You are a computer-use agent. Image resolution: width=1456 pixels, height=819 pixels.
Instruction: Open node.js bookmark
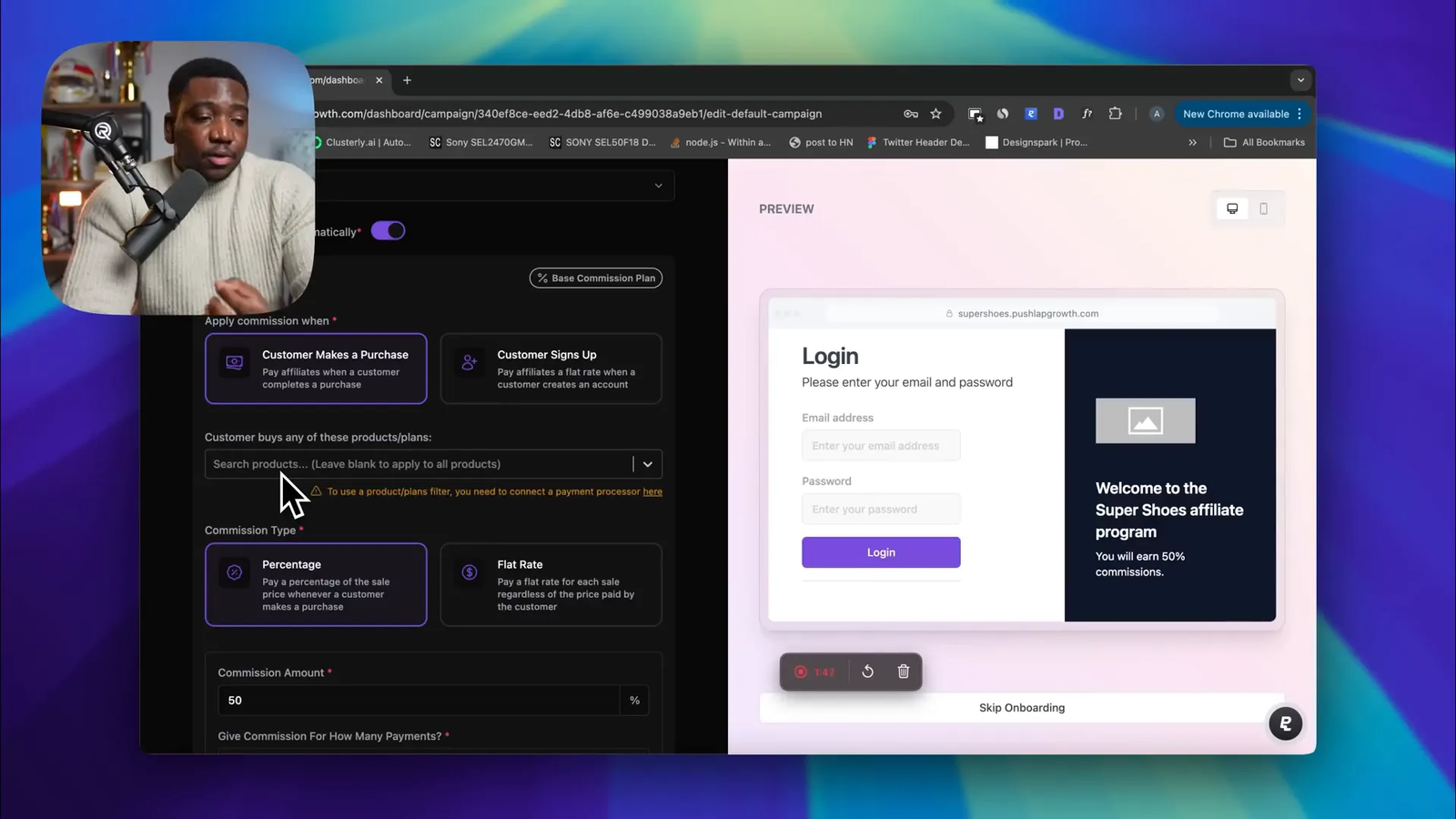720,142
